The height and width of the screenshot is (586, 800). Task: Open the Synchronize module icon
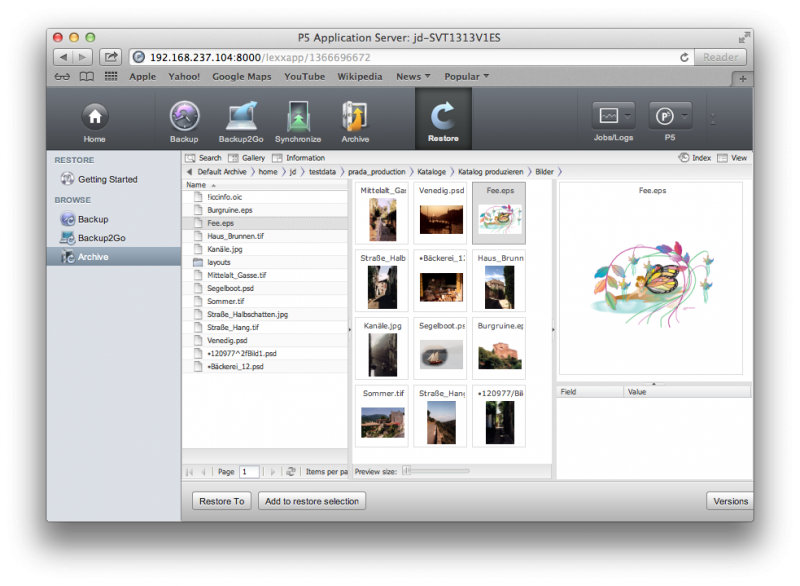pos(298,122)
